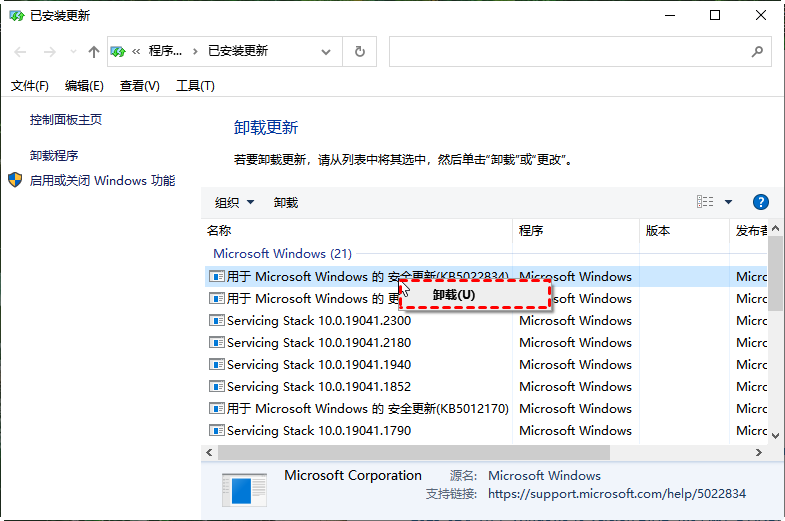Click the horizontal scrollbar thumb
Viewport: 785px width, 521px height.
click(414, 452)
